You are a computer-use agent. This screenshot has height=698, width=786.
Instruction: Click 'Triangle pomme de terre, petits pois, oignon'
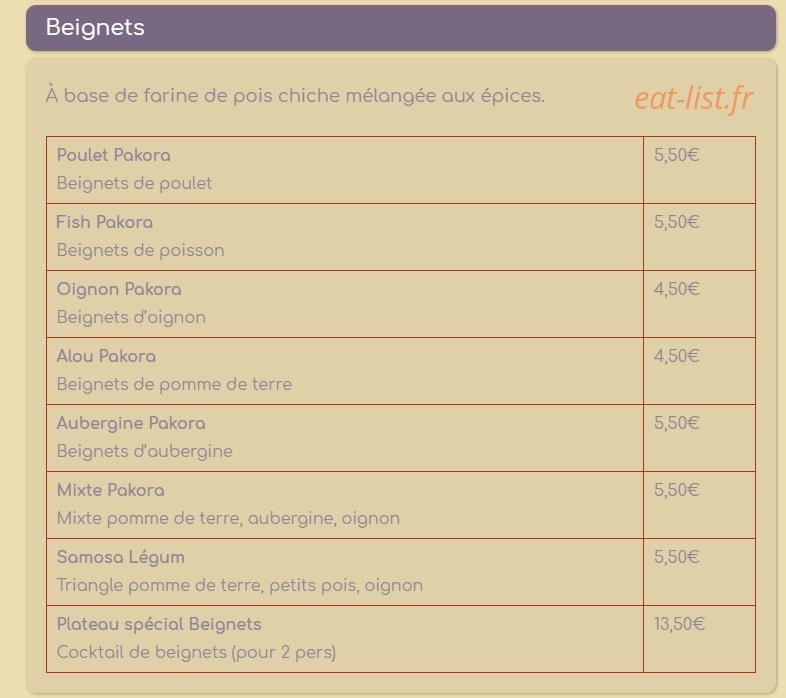click(240, 585)
